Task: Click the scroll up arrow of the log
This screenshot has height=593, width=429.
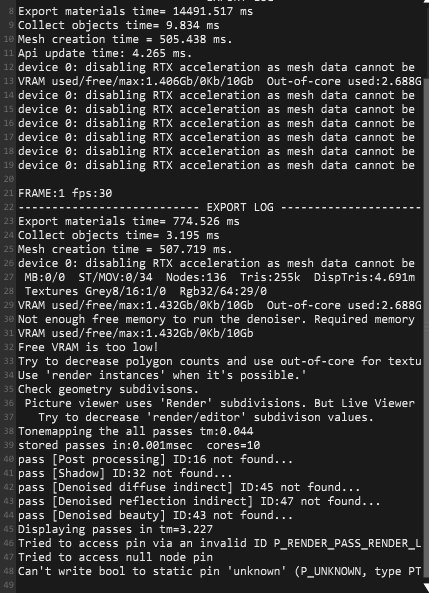Action: (426, 3)
